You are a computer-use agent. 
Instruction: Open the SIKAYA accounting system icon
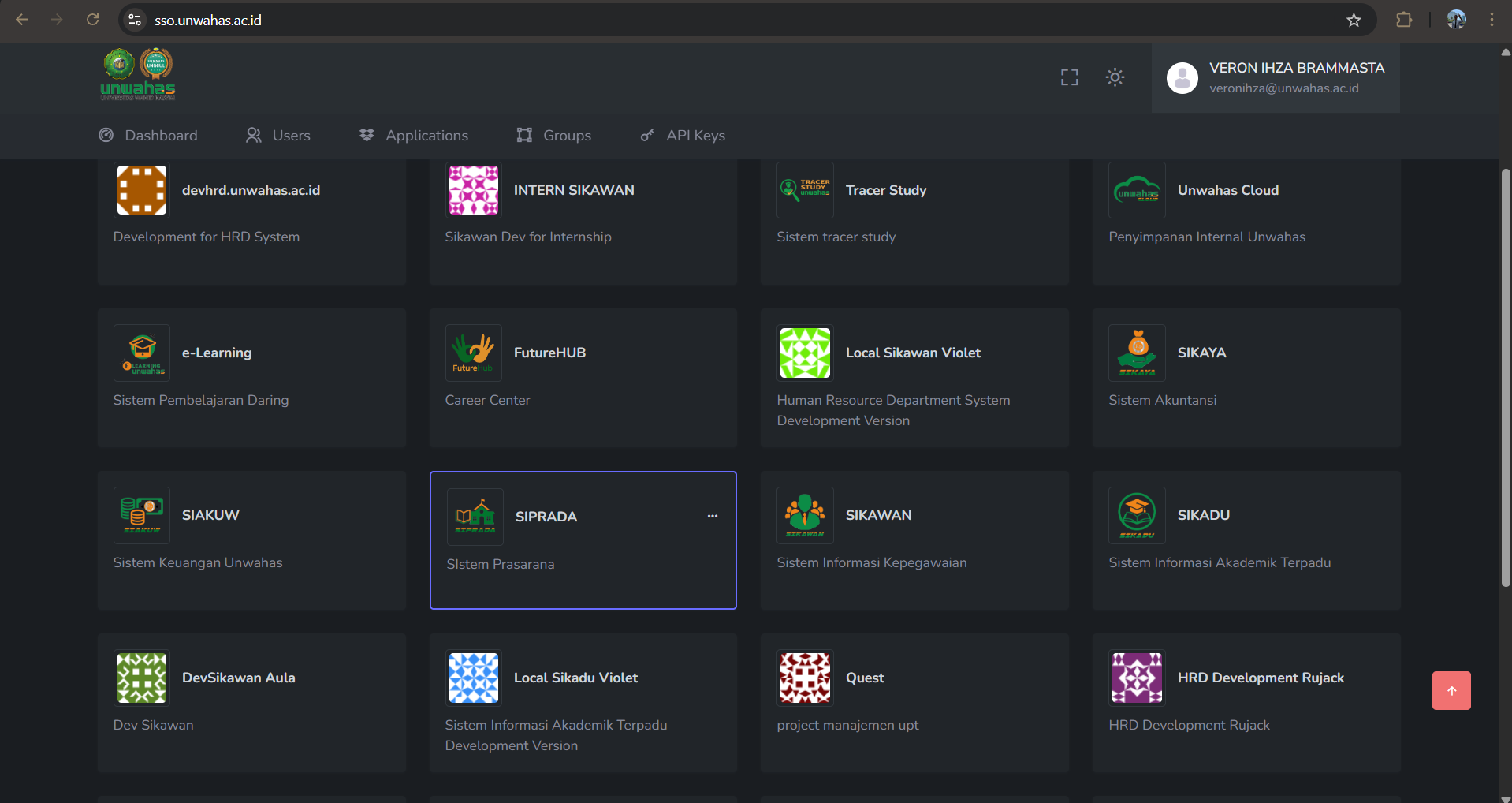click(1136, 353)
